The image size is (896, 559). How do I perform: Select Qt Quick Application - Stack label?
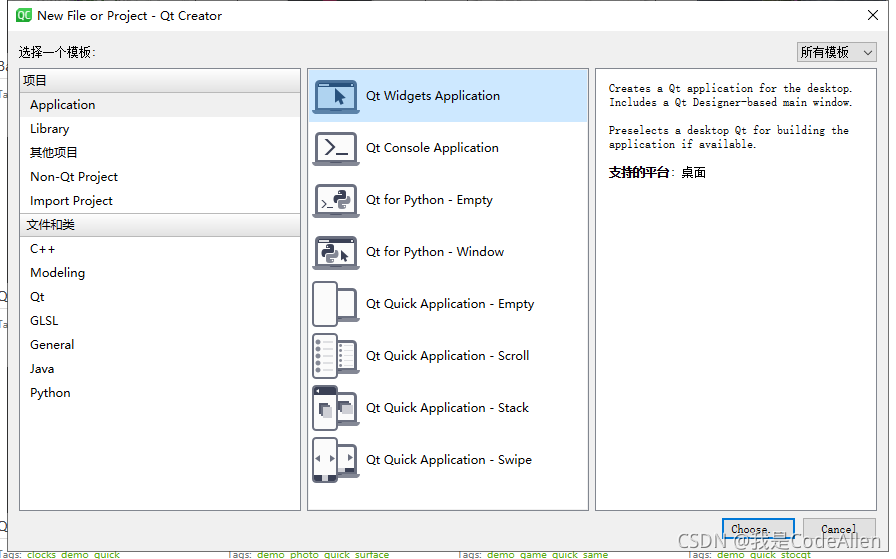447,408
